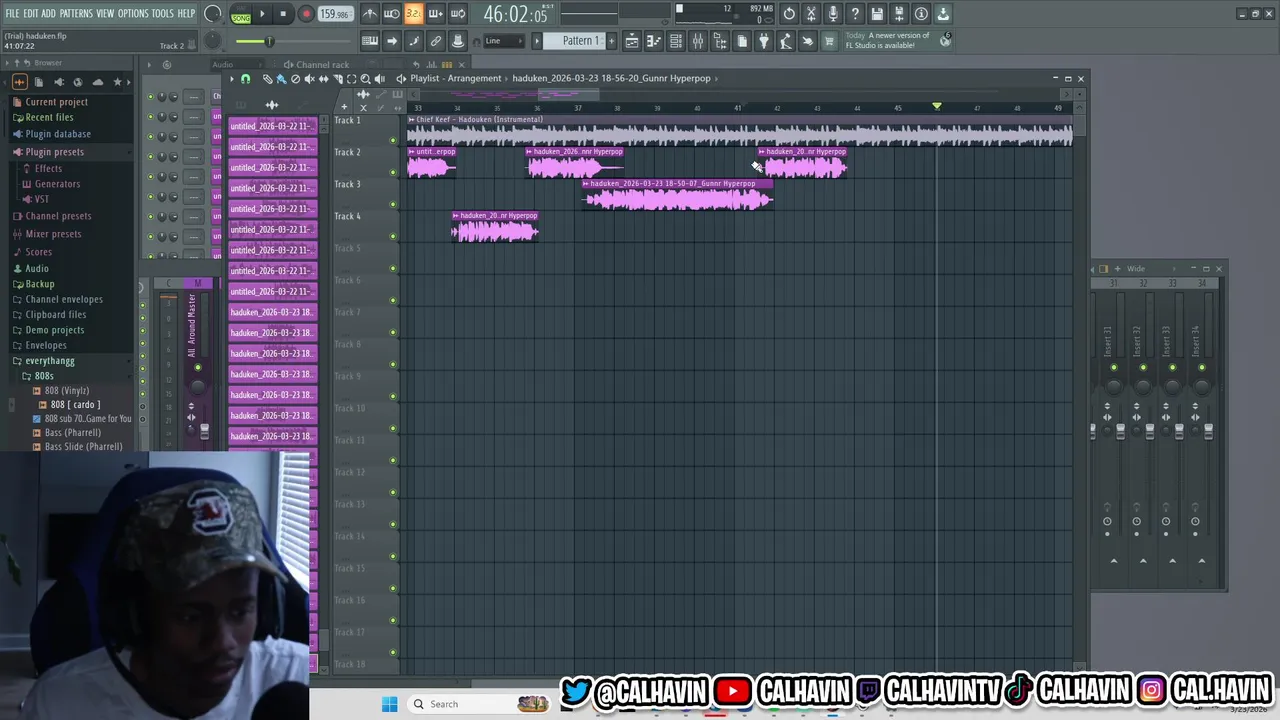This screenshot has width=1280, height=720.
Task: Click the Play transport button
Action: point(262,14)
